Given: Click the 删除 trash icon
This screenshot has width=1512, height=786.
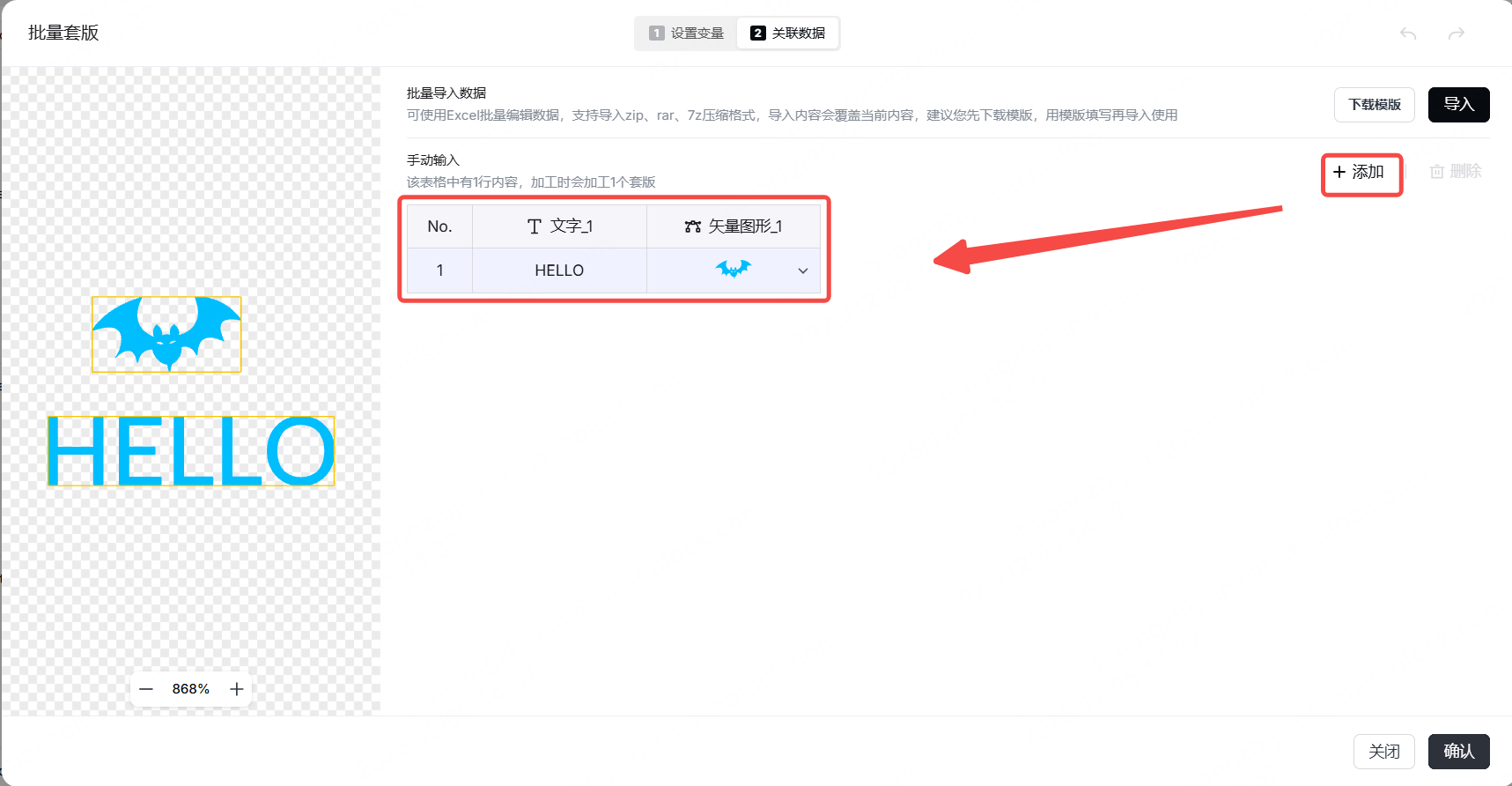Looking at the screenshot, I should 1437,172.
